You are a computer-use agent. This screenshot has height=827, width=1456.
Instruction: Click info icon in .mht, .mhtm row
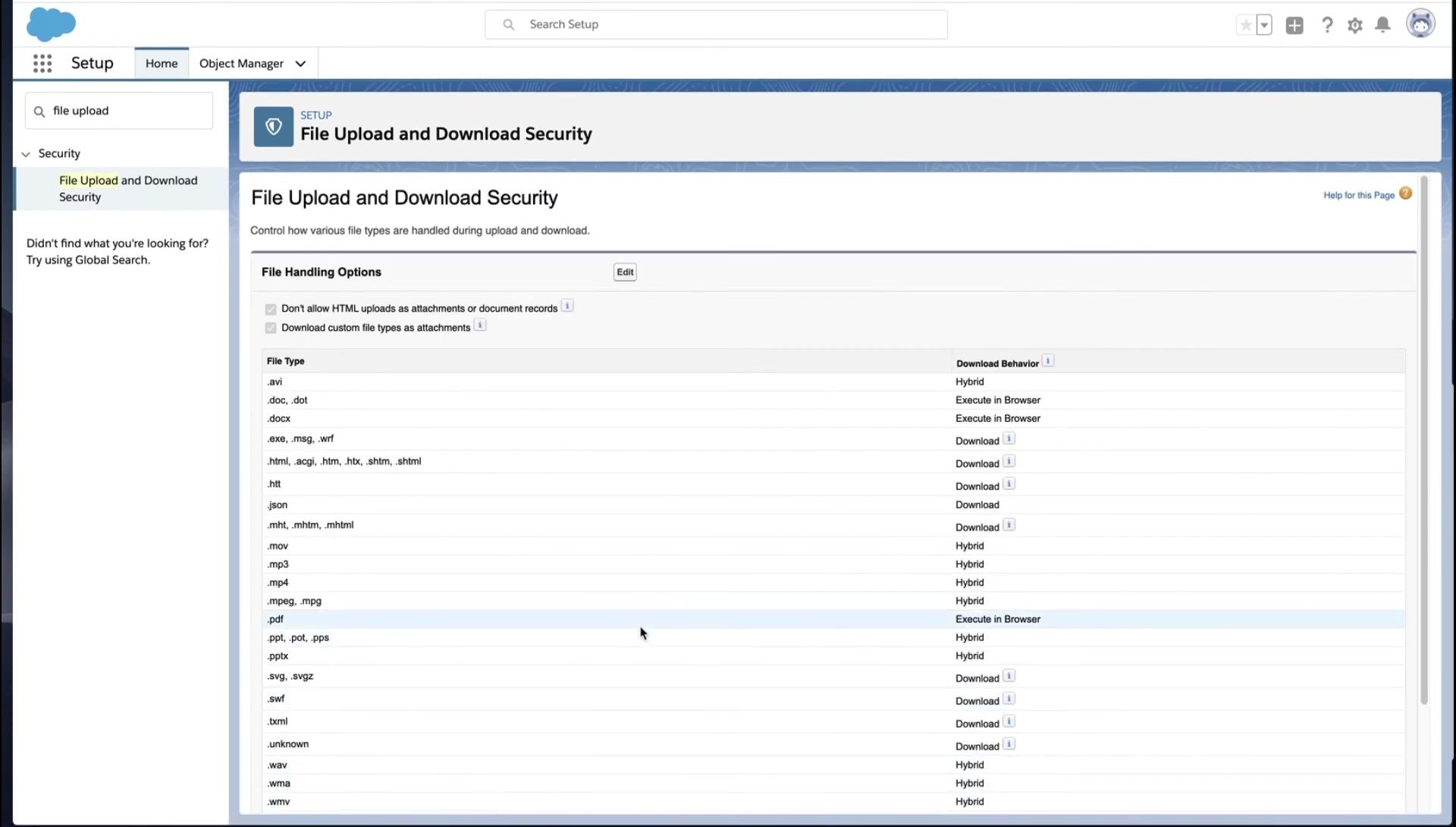[1009, 525]
